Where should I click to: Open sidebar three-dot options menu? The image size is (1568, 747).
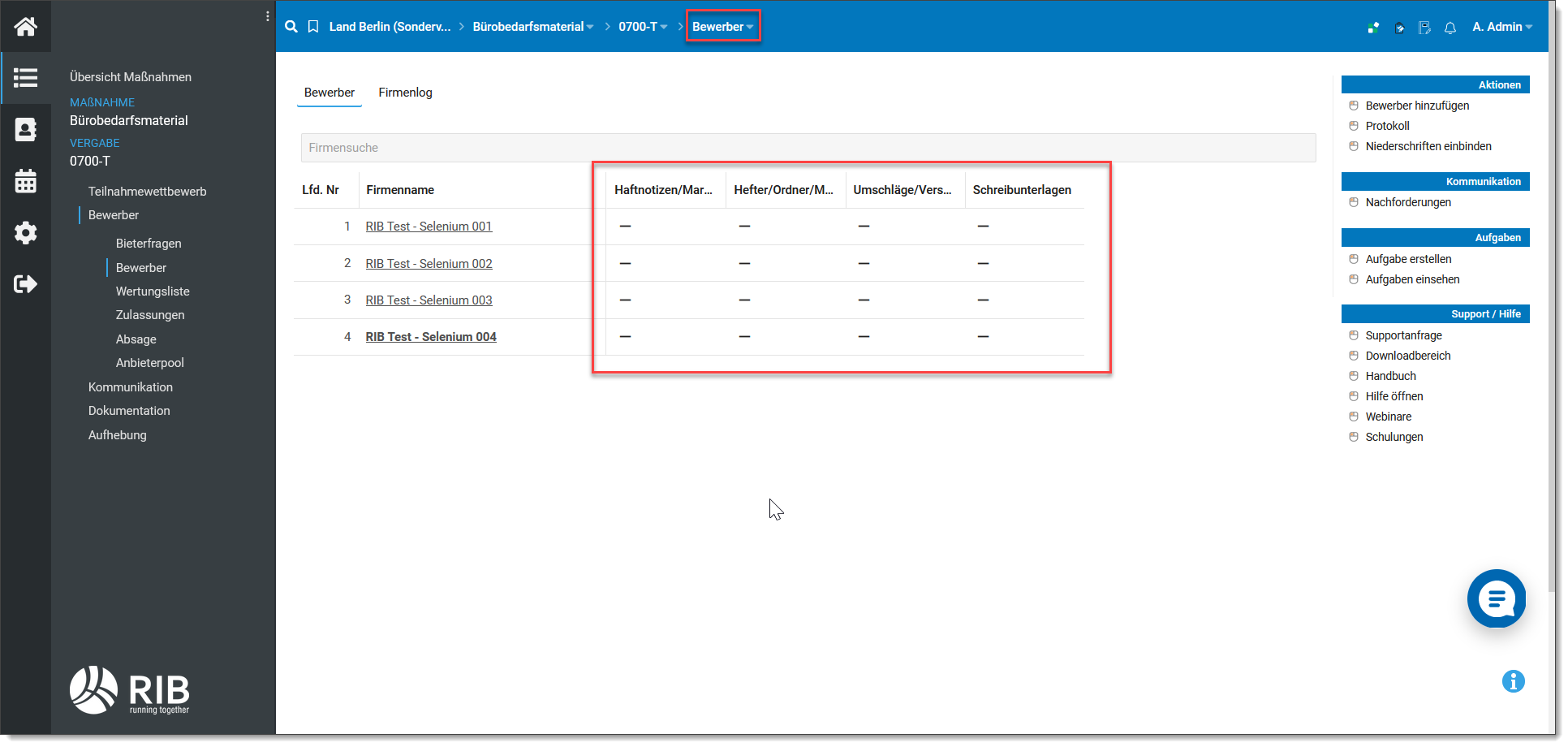point(268,16)
